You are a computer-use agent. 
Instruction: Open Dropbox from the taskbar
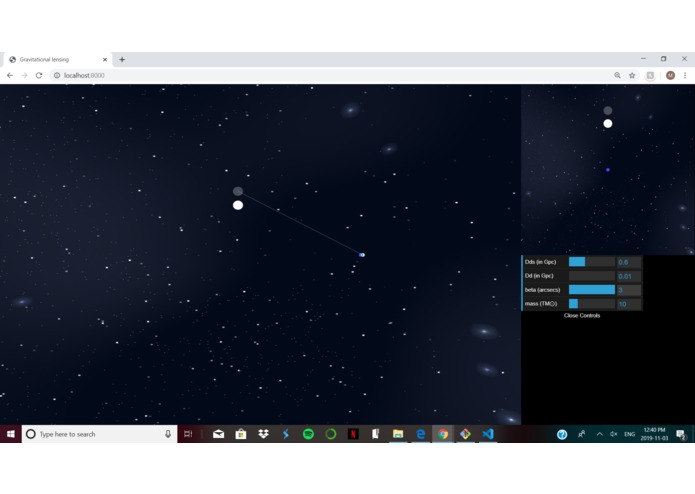263,434
